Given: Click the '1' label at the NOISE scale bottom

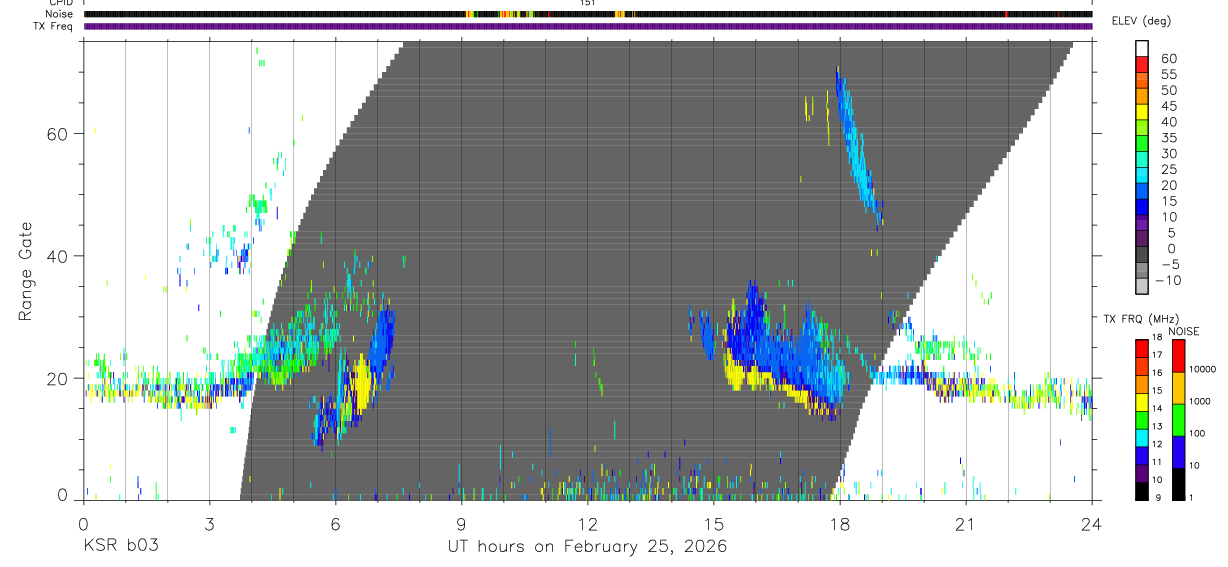Looking at the screenshot, I should coord(1193,497).
